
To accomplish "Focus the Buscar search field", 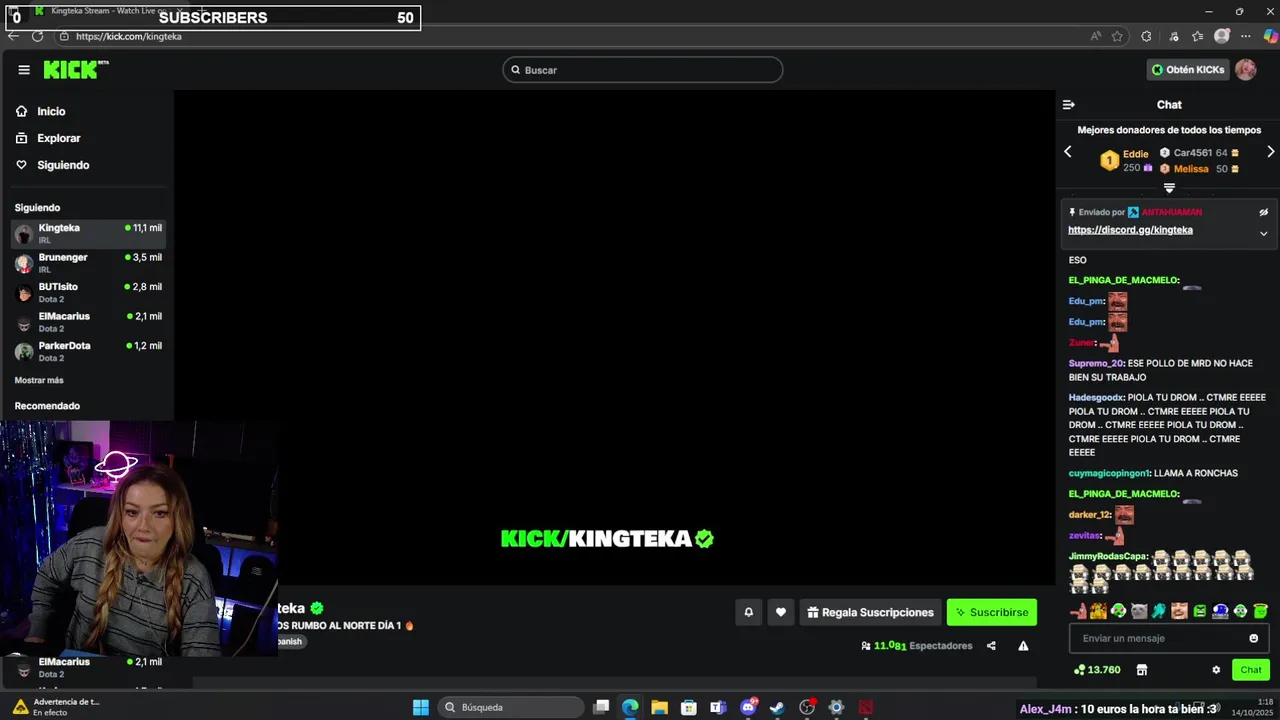I will tap(642, 70).
